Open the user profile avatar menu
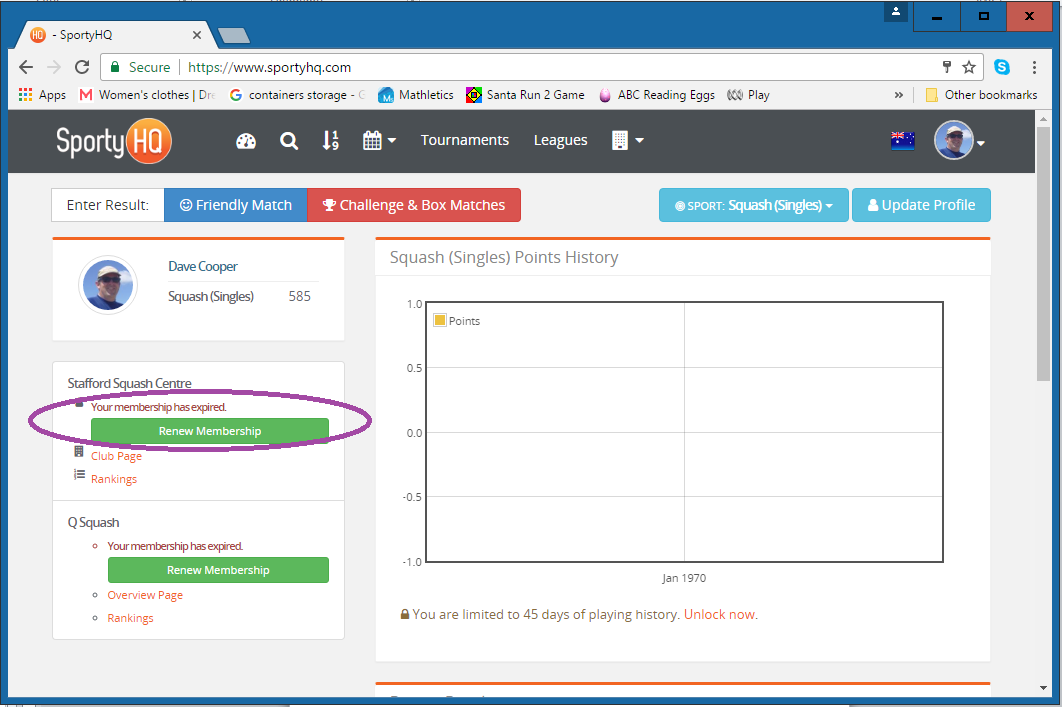Screen dimensions: 1062x707 pos(959,141)
